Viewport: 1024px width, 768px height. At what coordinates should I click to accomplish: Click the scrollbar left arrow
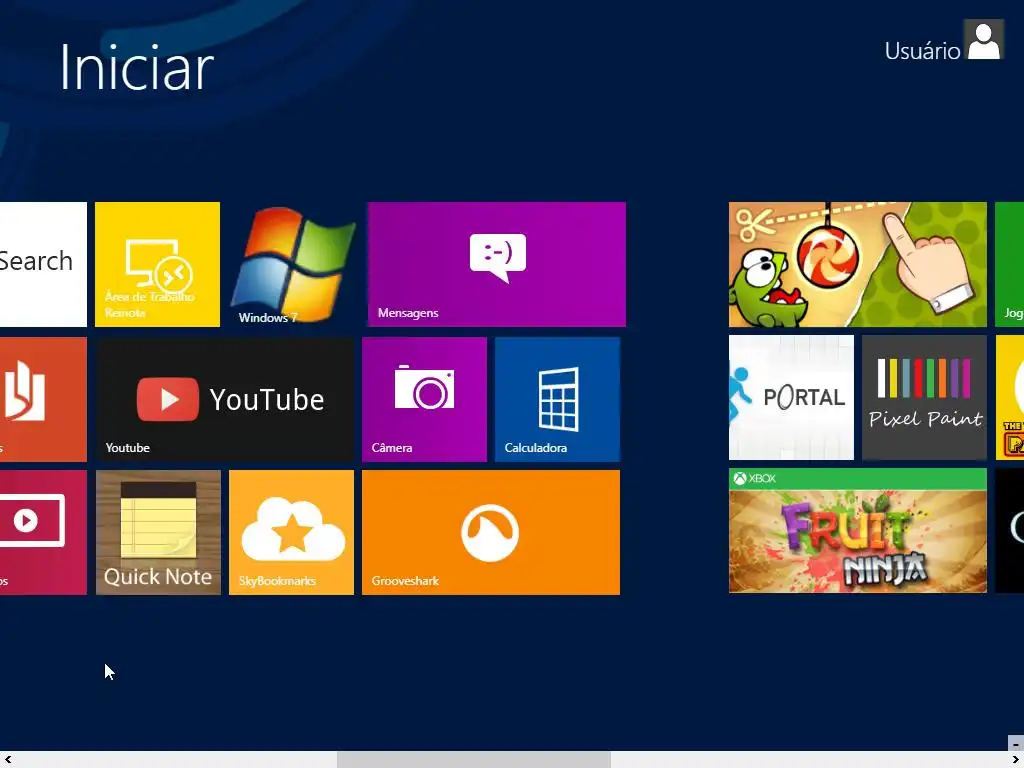click(8, 760)
